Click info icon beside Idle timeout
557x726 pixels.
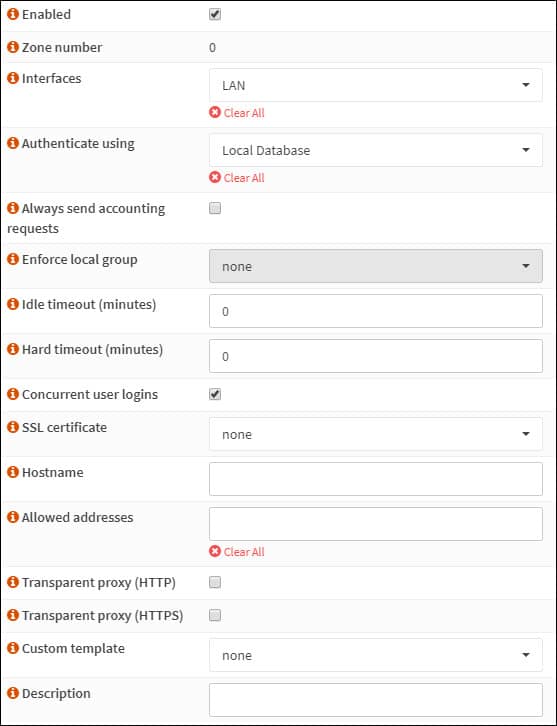click(13, 304)
